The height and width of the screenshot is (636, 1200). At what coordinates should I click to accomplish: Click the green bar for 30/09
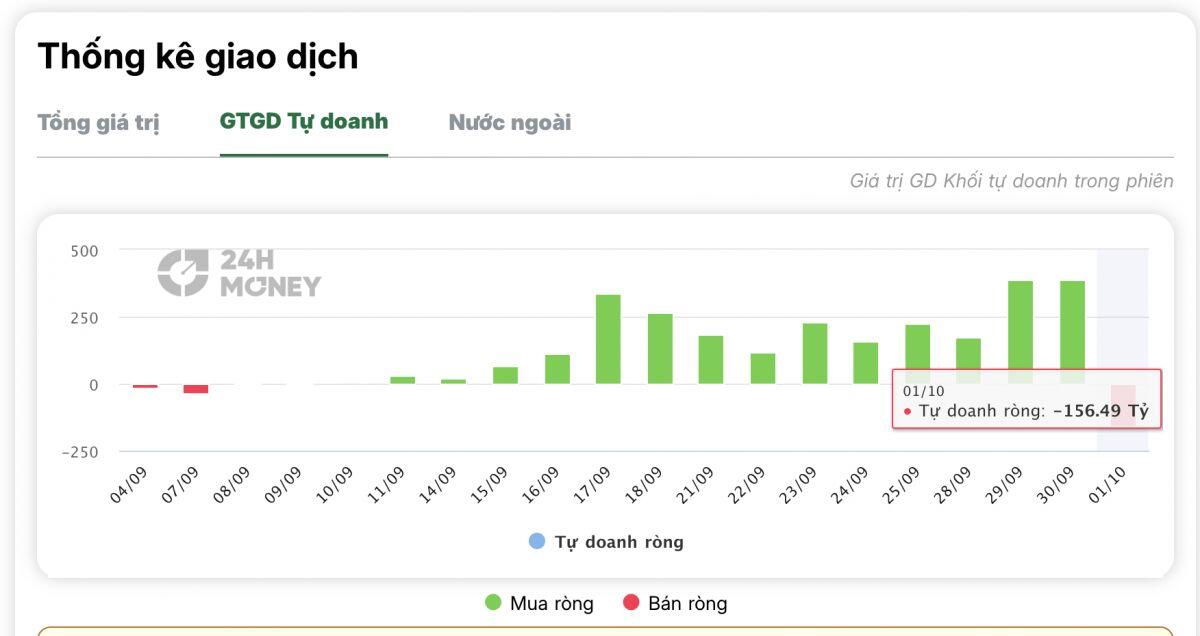click(x=1072, y=332)
